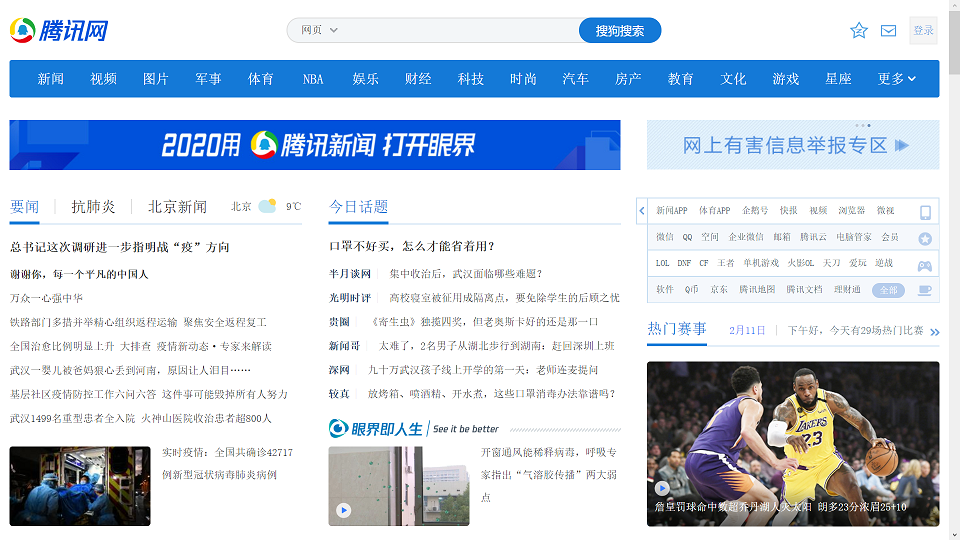The image size is (960, 540).
Task: Open headline 口罩不好买,怎么才能省着用?
Action: 411,246
